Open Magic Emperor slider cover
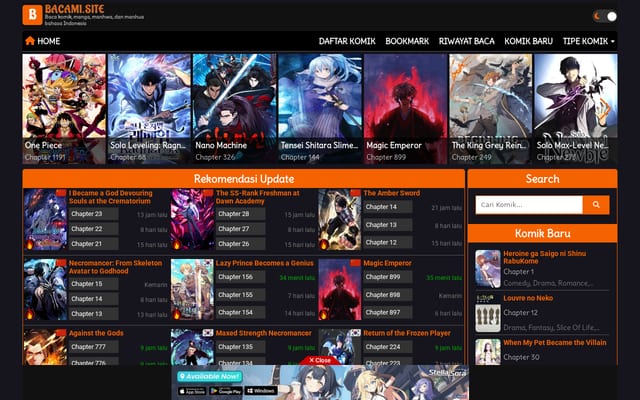Image resolution: width=640 pixels, height=400 pixels. click(x=405, y=109)
